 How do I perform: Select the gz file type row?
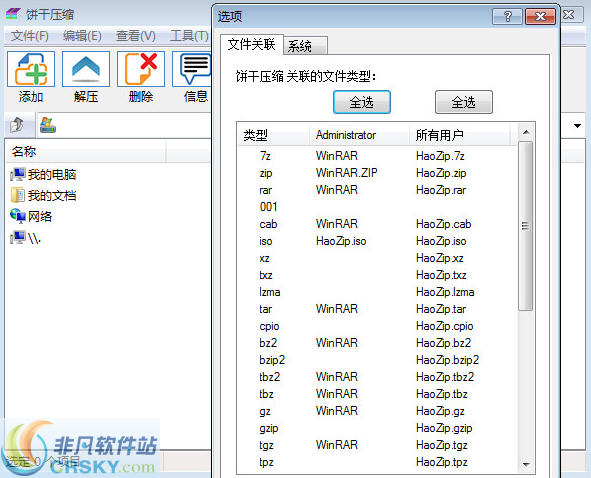378,411
